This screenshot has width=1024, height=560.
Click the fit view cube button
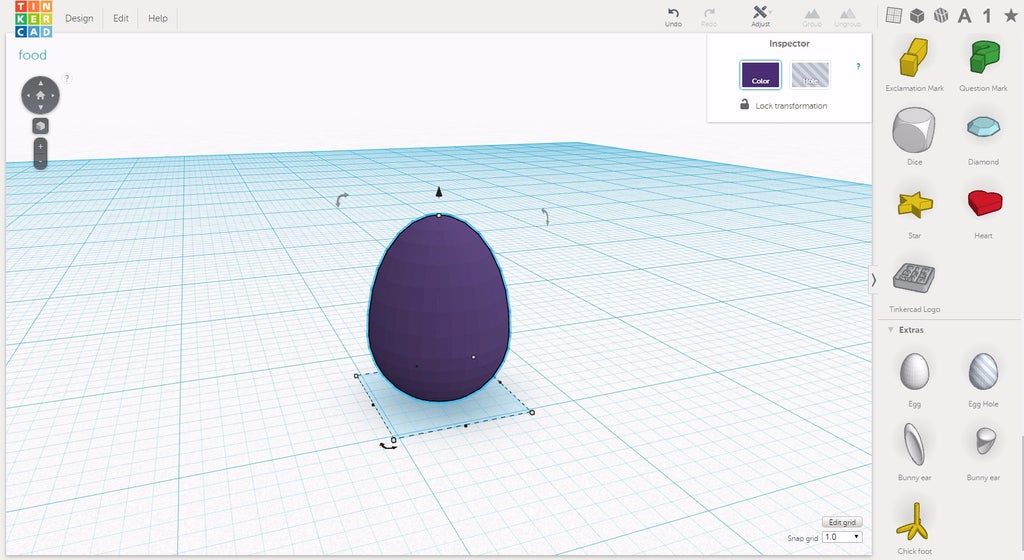[x=40, y=126]
